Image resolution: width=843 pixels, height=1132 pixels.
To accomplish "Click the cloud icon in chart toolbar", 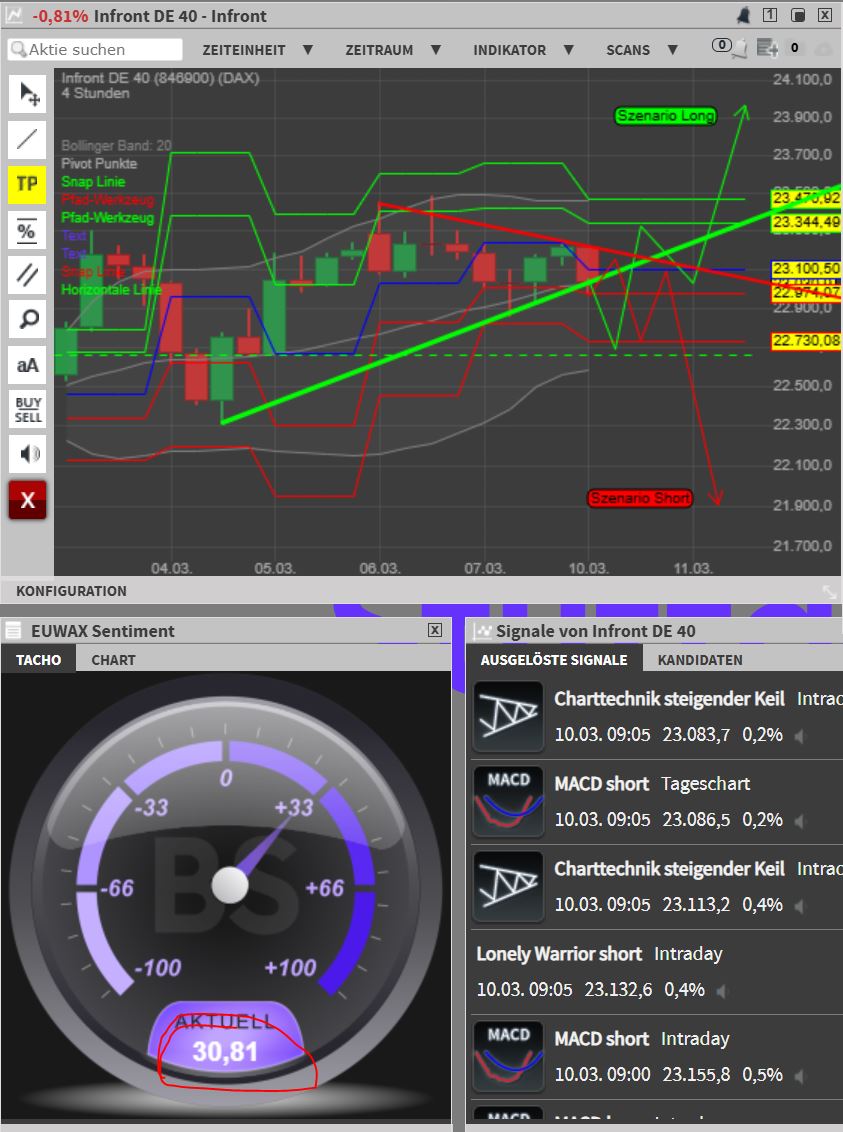I will (823, 49).
